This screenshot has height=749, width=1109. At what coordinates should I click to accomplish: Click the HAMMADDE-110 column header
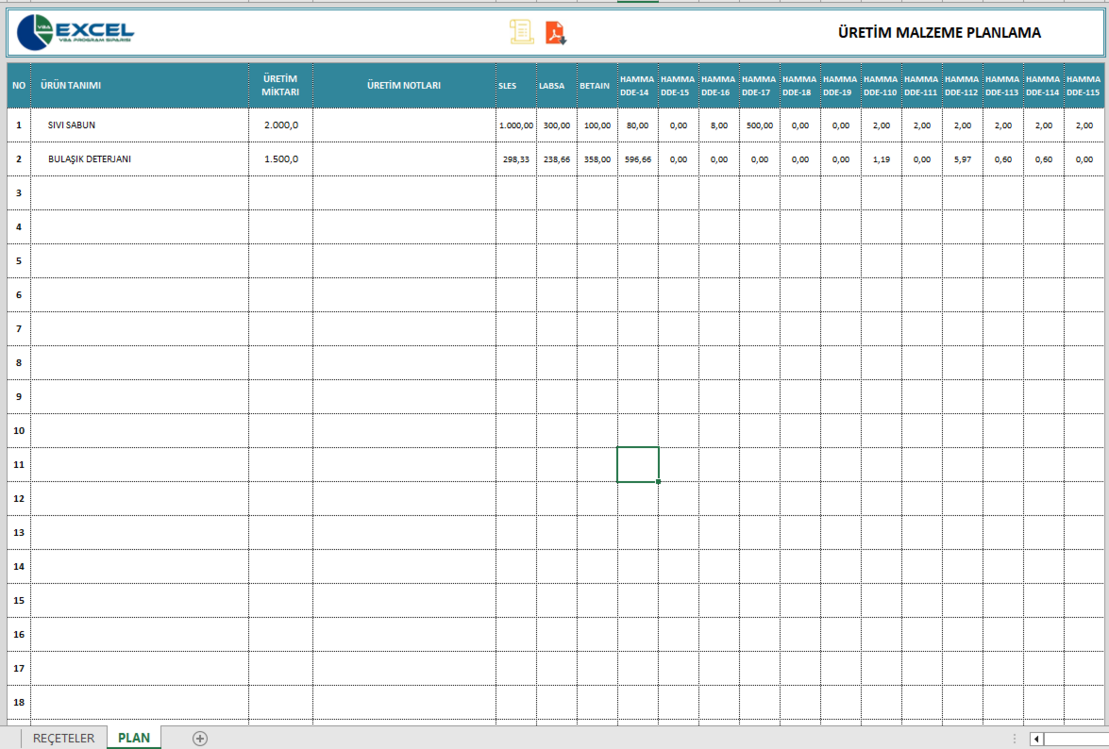pyautogui.click(x=881, y=86)
